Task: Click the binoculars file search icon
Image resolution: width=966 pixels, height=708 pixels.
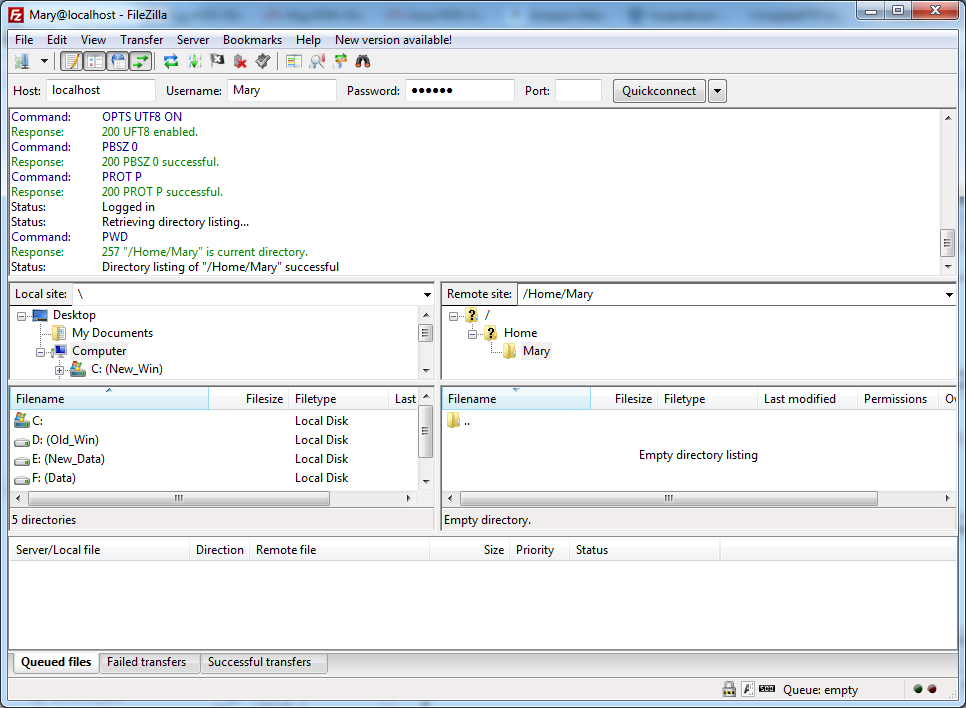Action: tap(363, 62)
